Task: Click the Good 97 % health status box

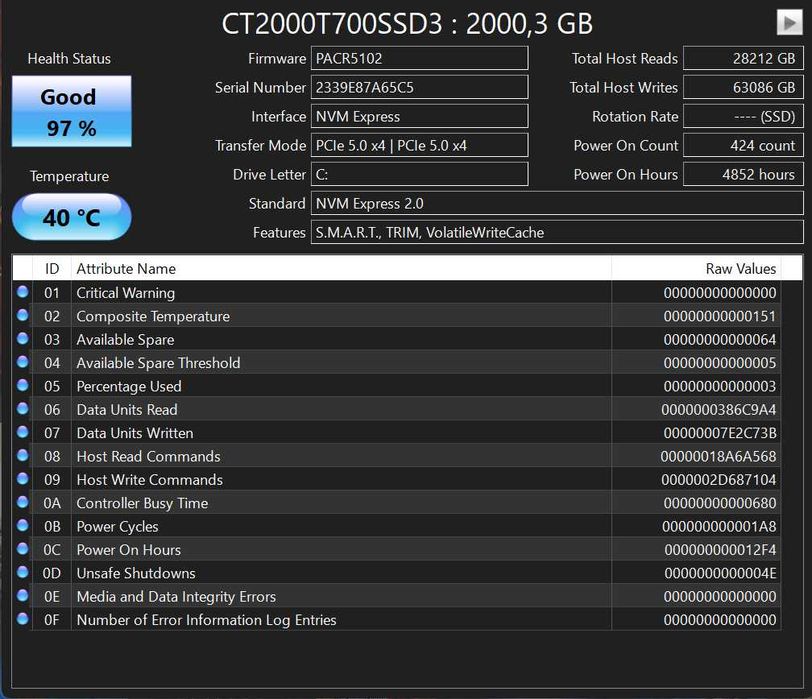Action: coord(71,111)
